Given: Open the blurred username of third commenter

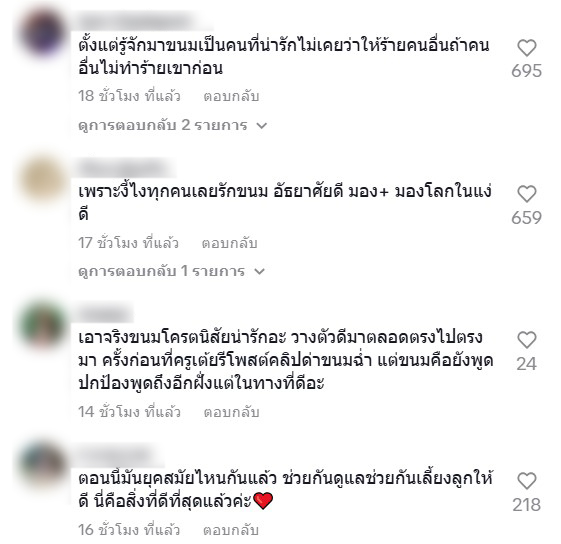Looking at the screenshot, I should (x=104, y=314).
